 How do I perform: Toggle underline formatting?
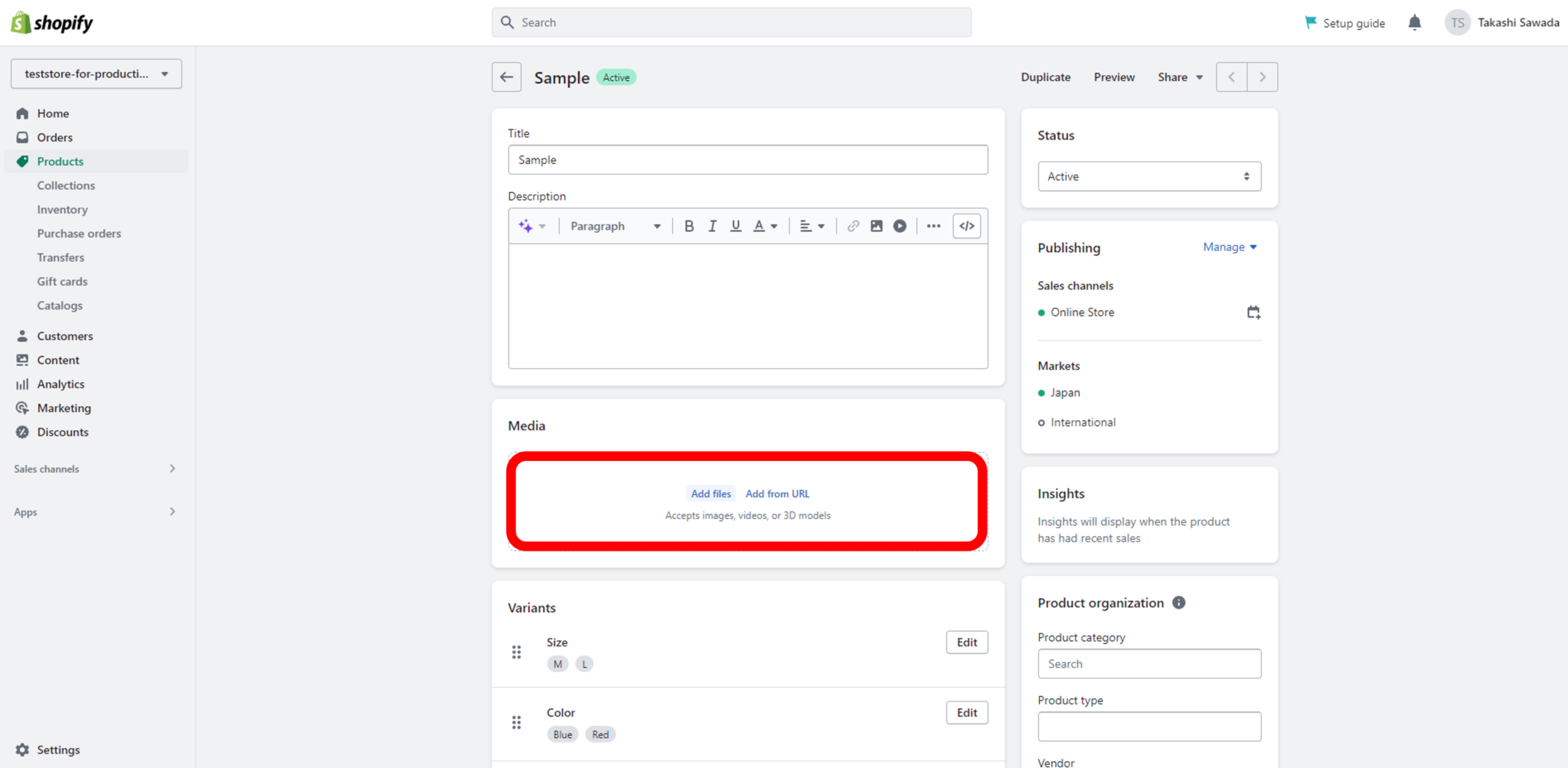735,225
